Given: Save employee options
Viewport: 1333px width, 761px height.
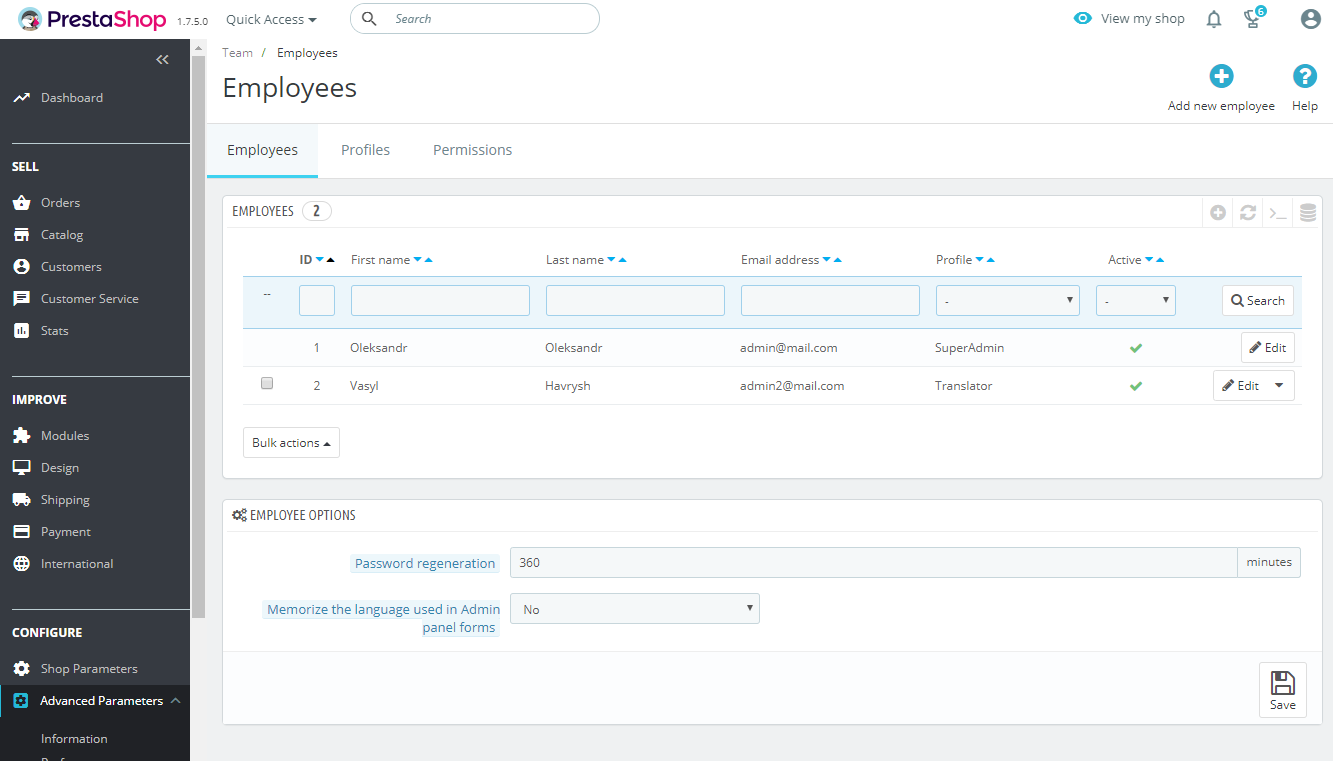Looking at the screenshot, I should pos(1283,690).
